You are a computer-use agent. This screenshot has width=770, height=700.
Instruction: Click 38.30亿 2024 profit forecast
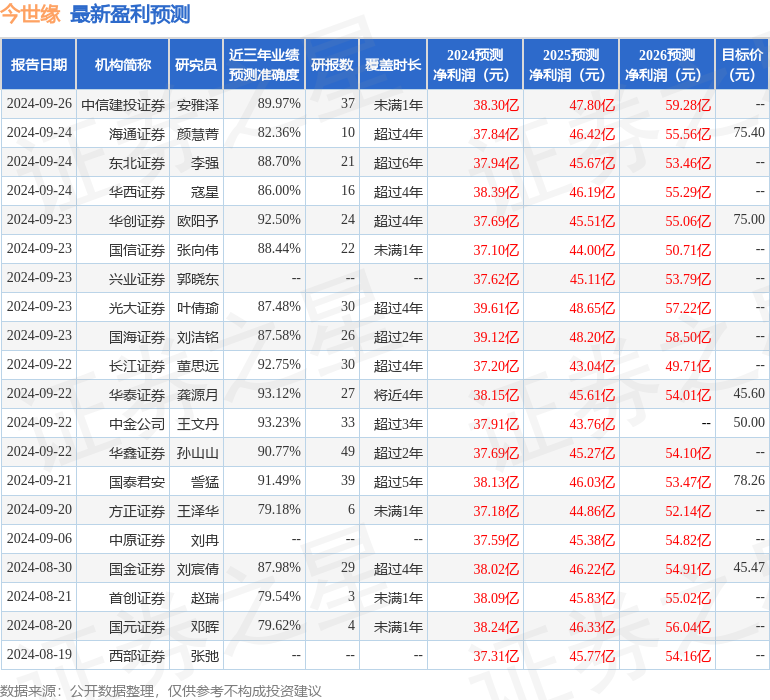pyautogui.click(x=496, y=105)
